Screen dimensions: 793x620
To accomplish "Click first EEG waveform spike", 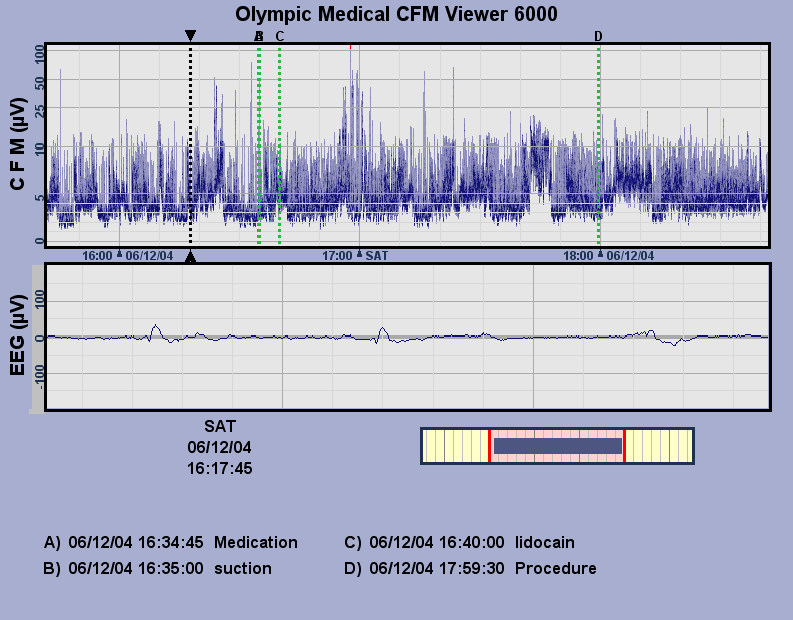I will coord(155,332).
